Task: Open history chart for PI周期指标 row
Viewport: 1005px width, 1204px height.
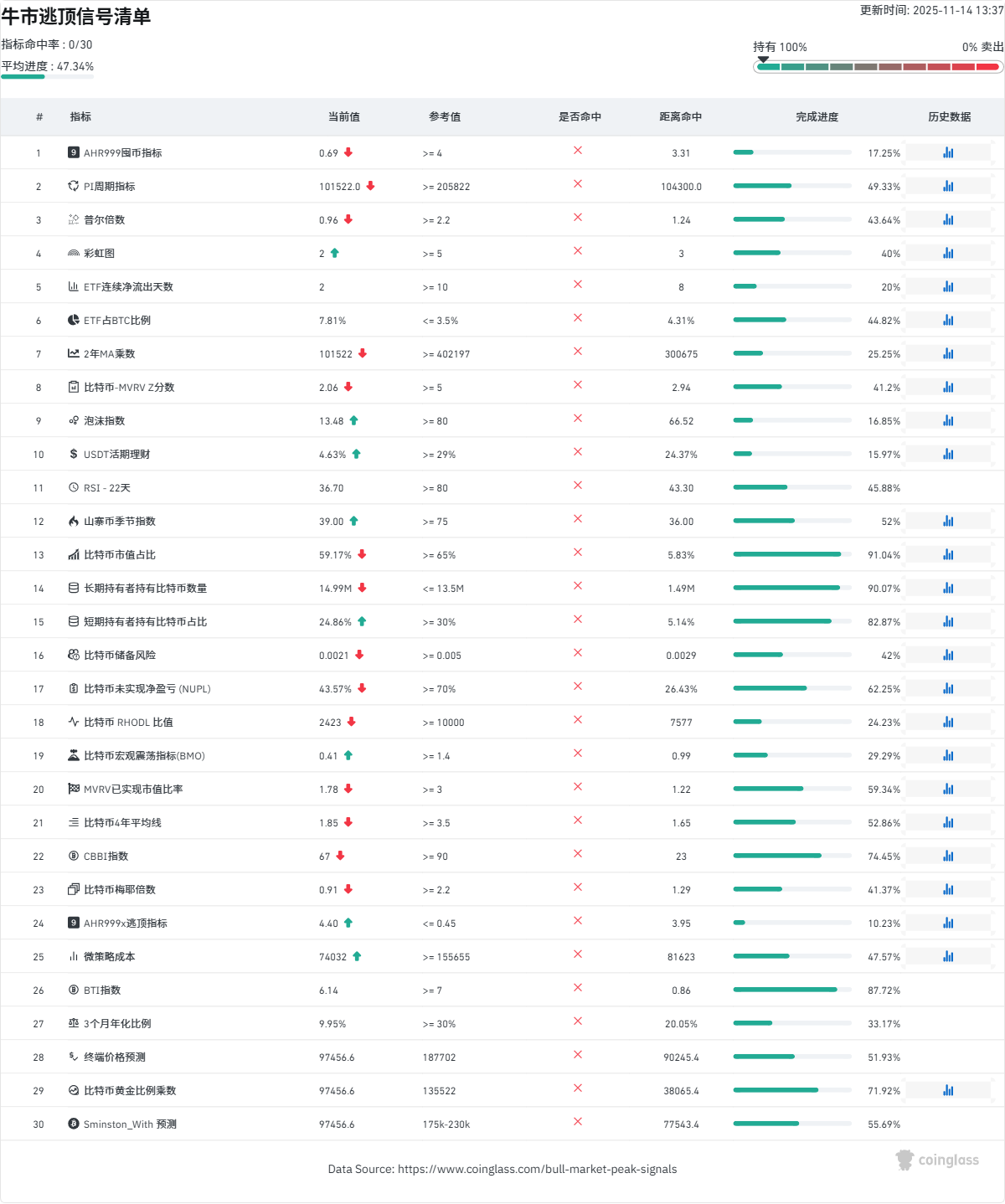Action: coord(948,186)
